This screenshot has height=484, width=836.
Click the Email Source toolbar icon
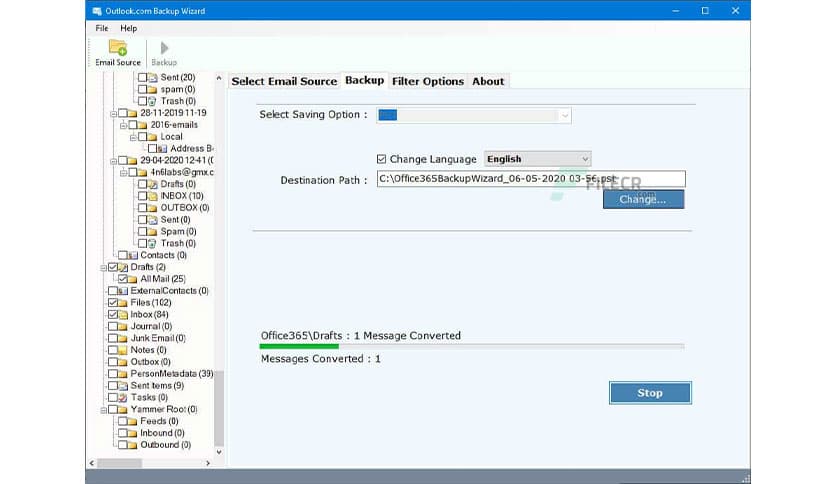(118, 47)
